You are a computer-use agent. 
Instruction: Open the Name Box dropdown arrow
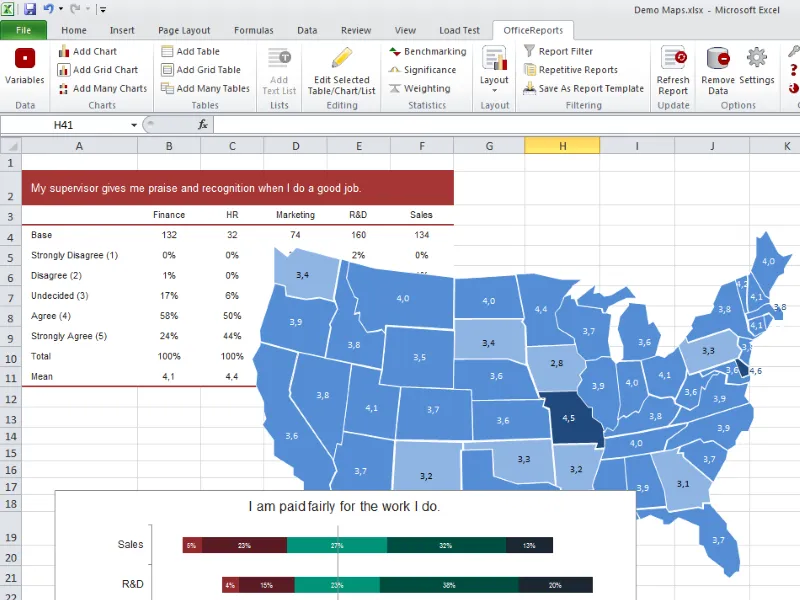134,125
